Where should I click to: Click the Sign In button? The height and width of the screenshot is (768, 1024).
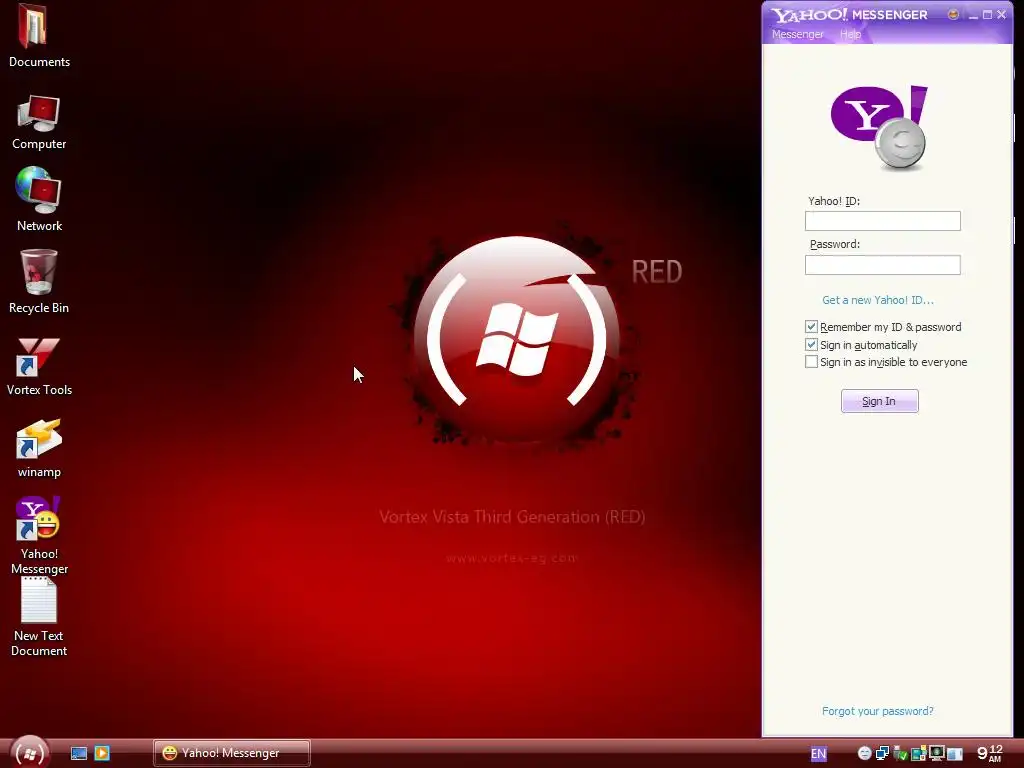click(x=879, y=401)
